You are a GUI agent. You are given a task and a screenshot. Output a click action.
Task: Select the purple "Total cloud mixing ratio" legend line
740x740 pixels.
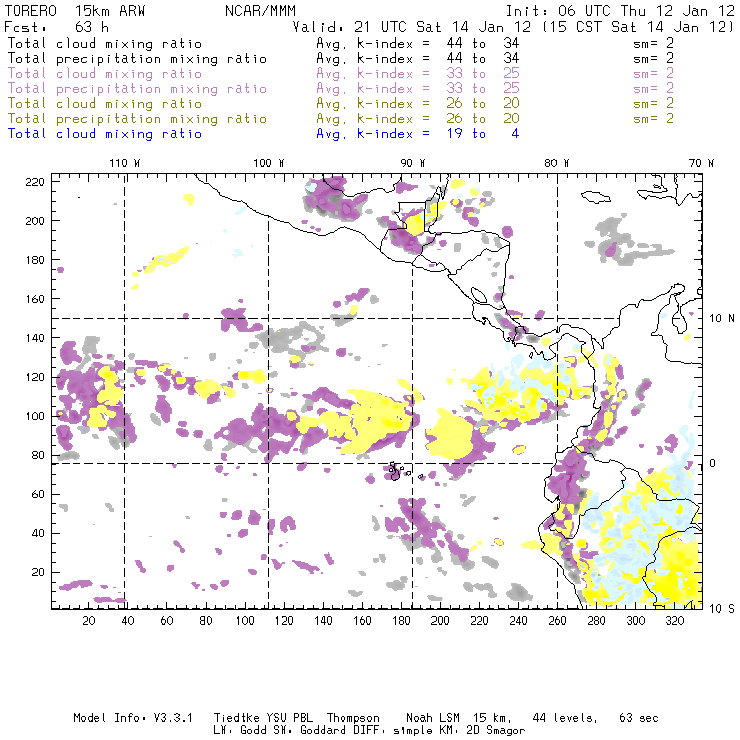[105, 74]
